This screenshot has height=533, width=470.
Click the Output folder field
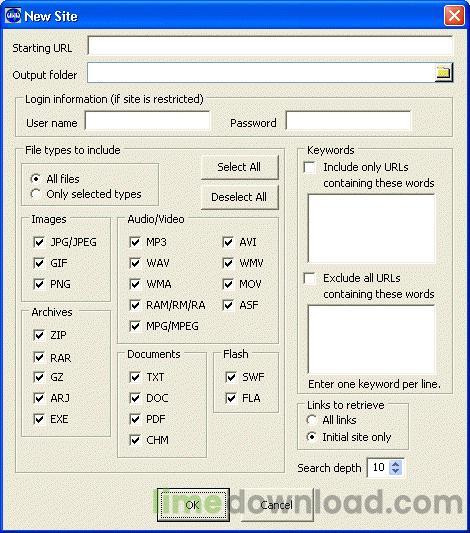(261, 72)
